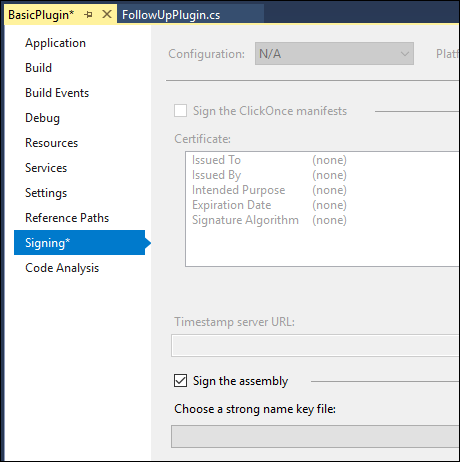Select Reference Paths page
This screenshot has width=460, height=462.
tap(67, 218)
